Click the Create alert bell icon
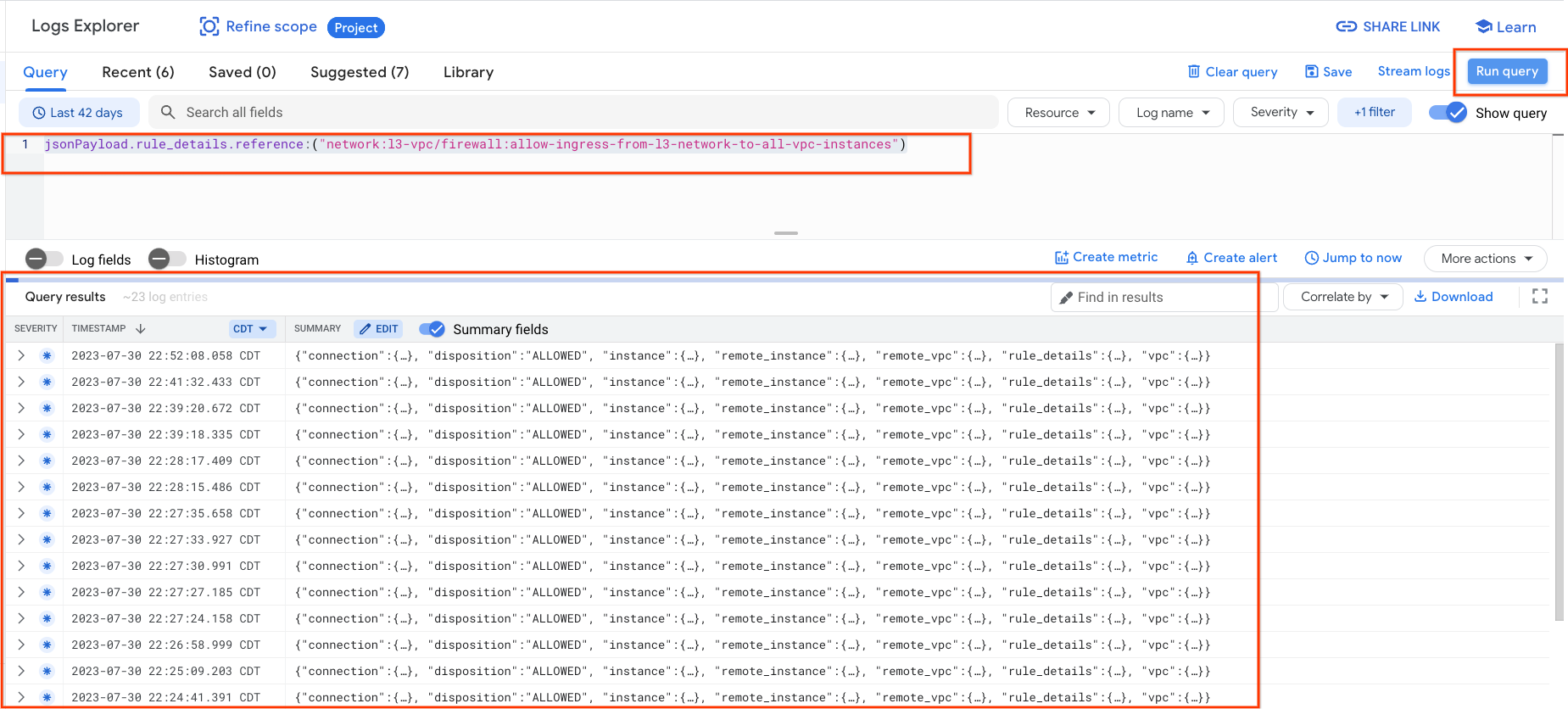The height and width of the screenshot is (709, 1568). [x=1191, y=258]
